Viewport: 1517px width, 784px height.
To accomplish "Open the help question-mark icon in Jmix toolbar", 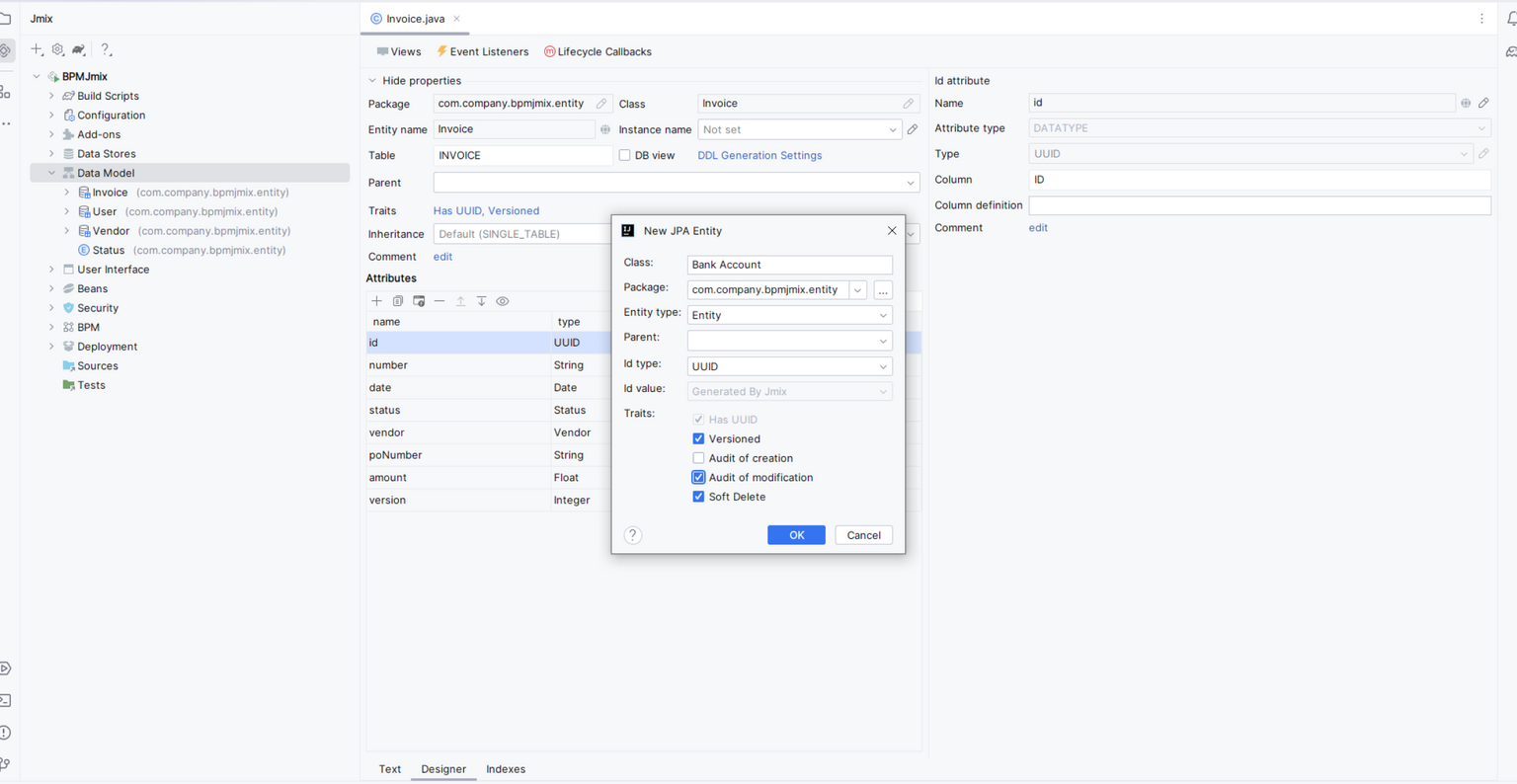I will [106, 49].
